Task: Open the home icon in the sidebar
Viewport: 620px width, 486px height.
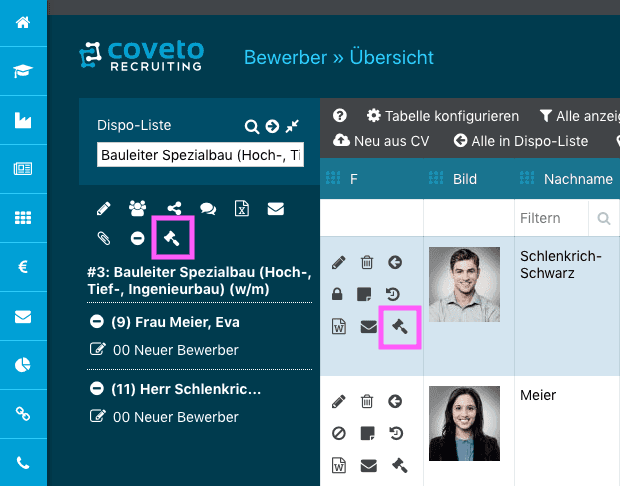Action: tap(23, 23)
